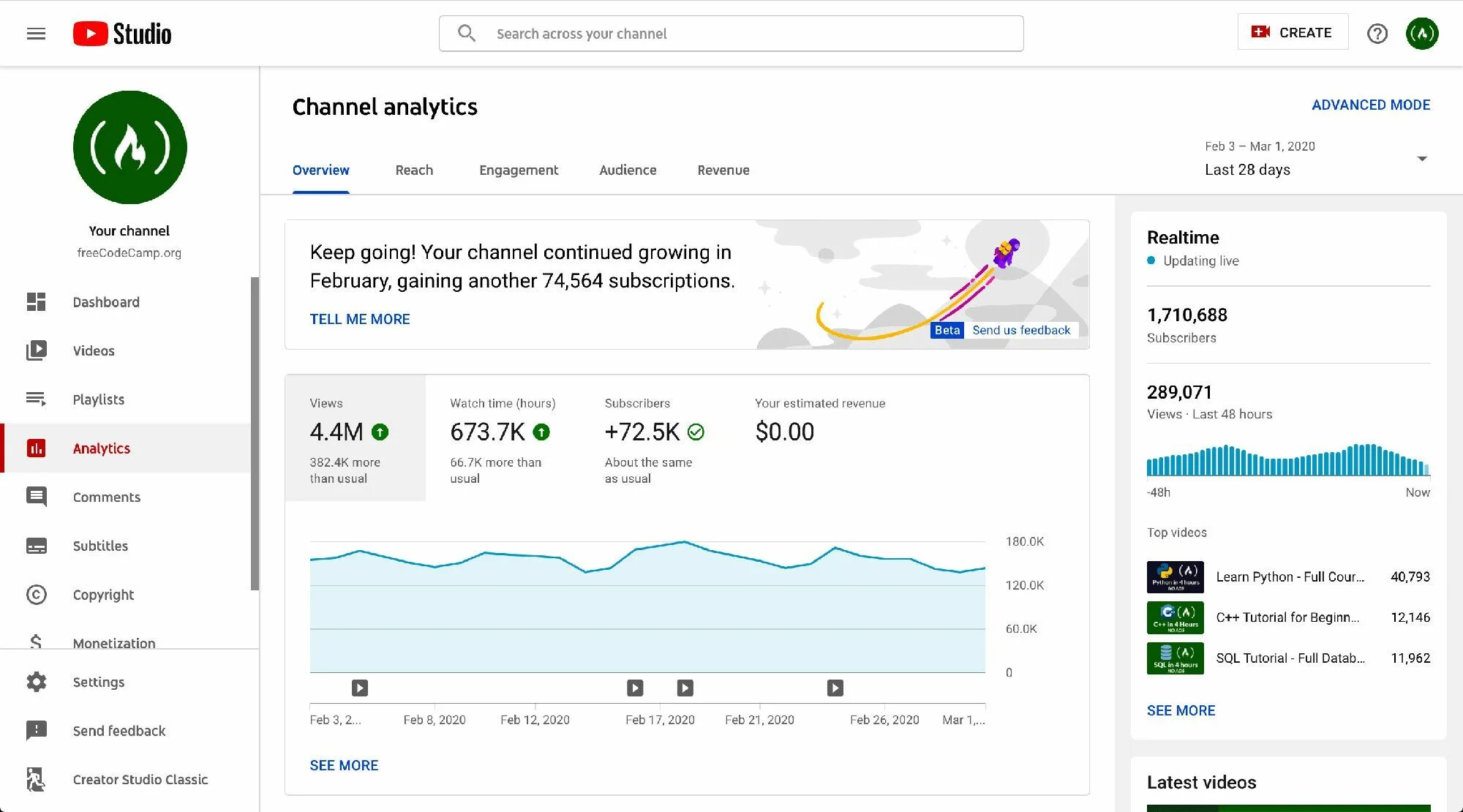The width and height of the screenshot is (1463, 812).
Task: Click TELL ME MORE about subscriptions
Action: tap(360, 318)
